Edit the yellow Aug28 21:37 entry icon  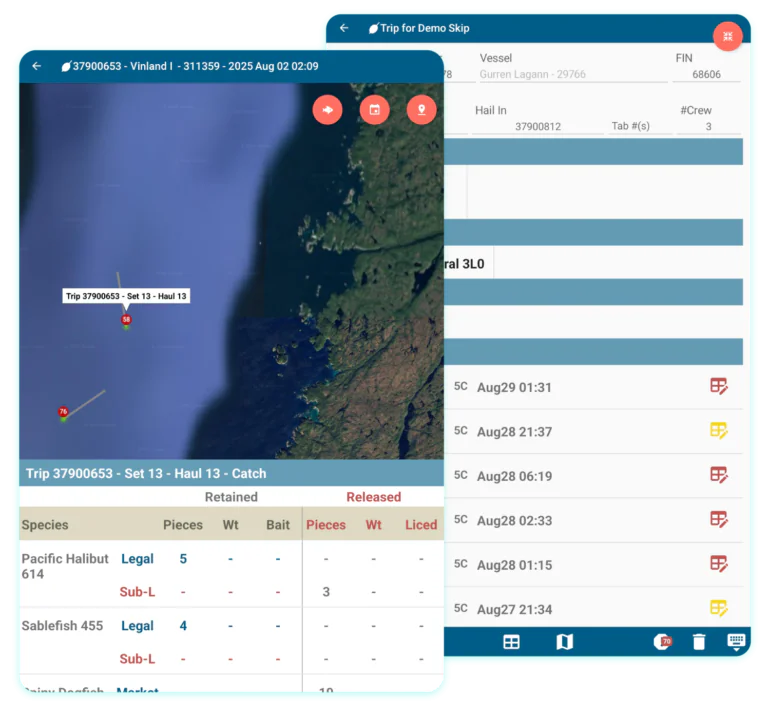pyautogui.click(x=718, y=431)
